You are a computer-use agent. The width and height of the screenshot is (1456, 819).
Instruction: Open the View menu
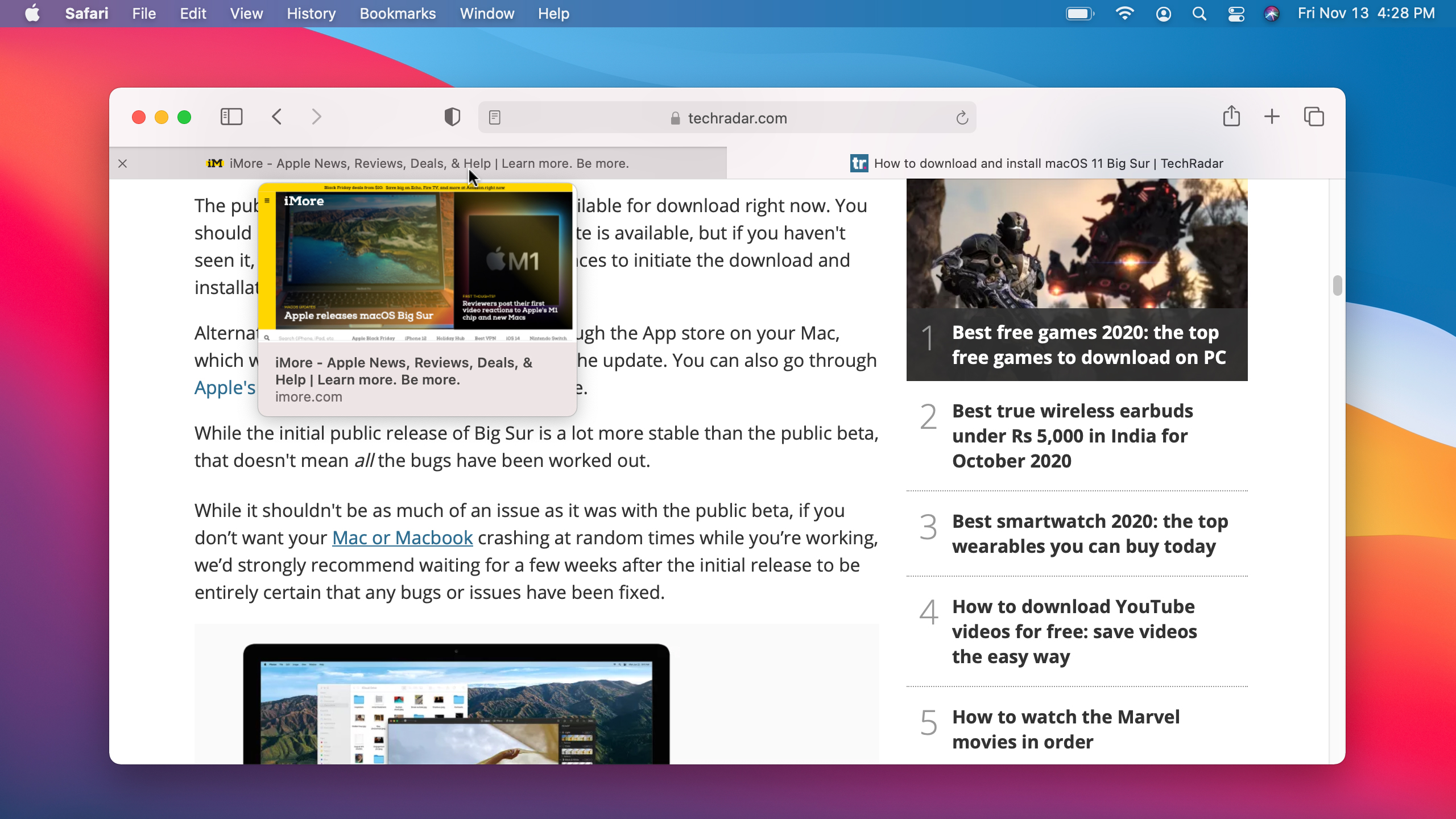point(246,14)
